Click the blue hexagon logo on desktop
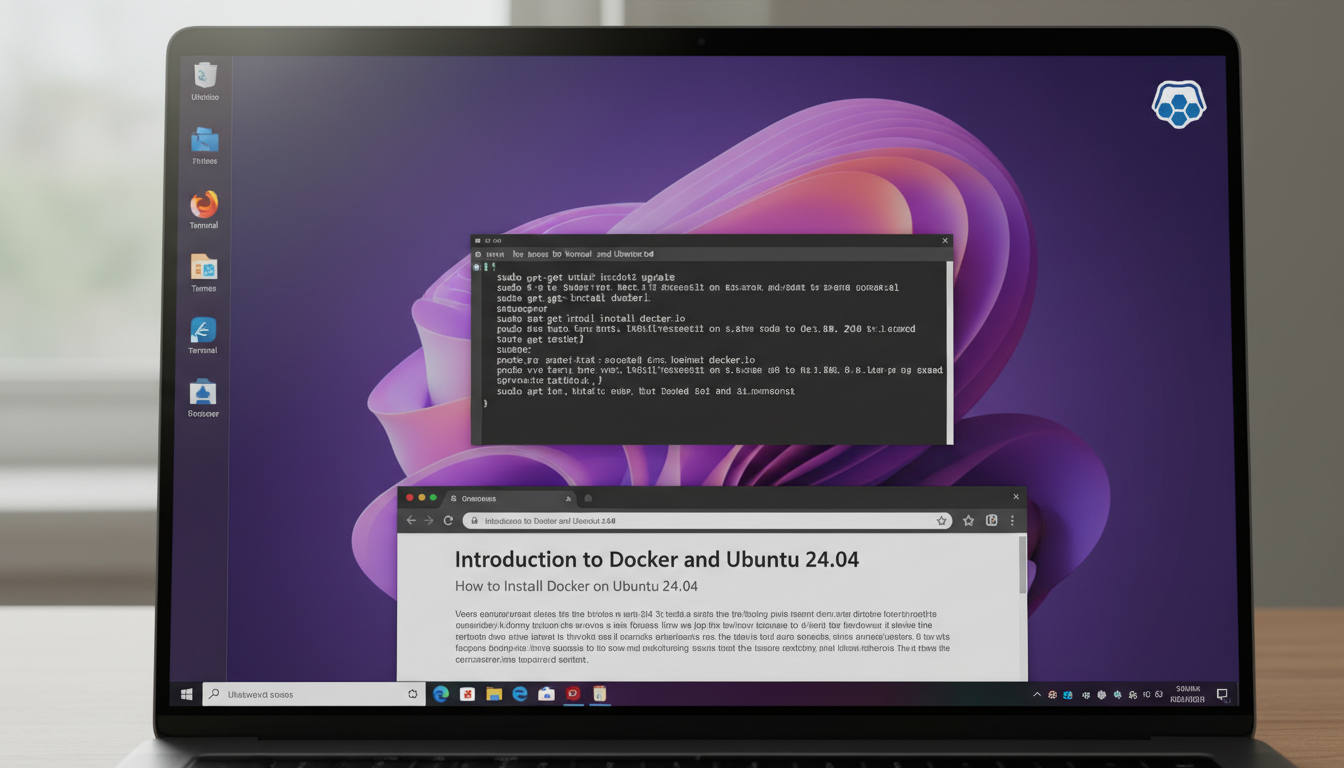This screenshot has height=768, width=1344. 1179,104
